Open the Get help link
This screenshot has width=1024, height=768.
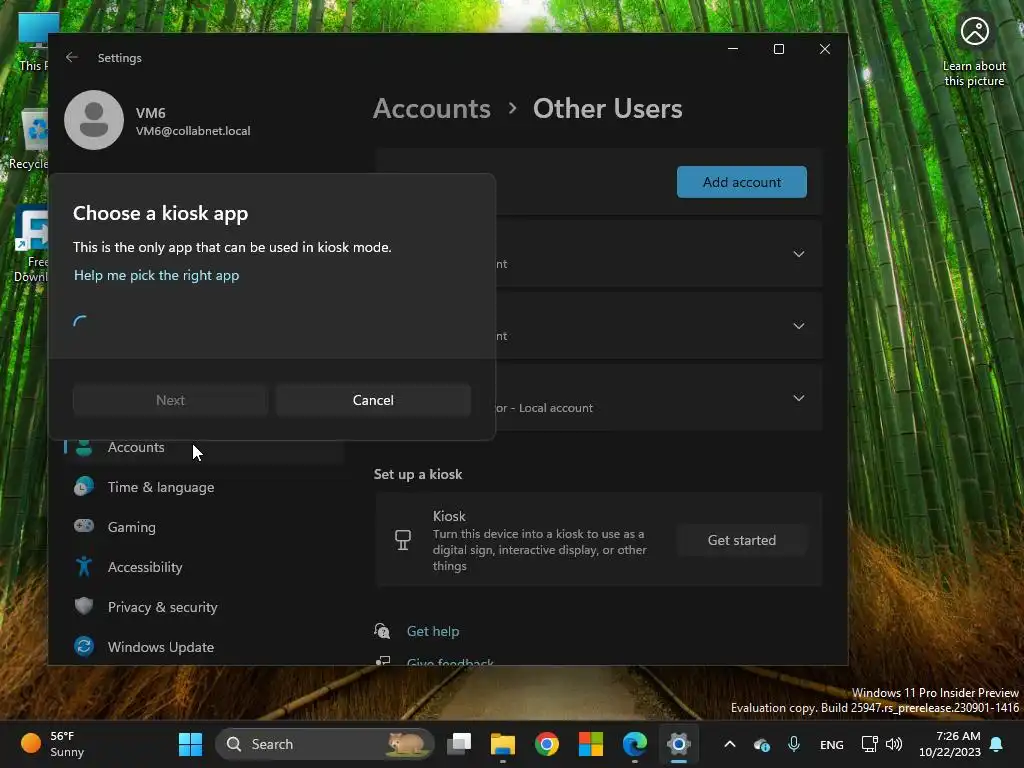pyautogui.click(x=432, y=631)
